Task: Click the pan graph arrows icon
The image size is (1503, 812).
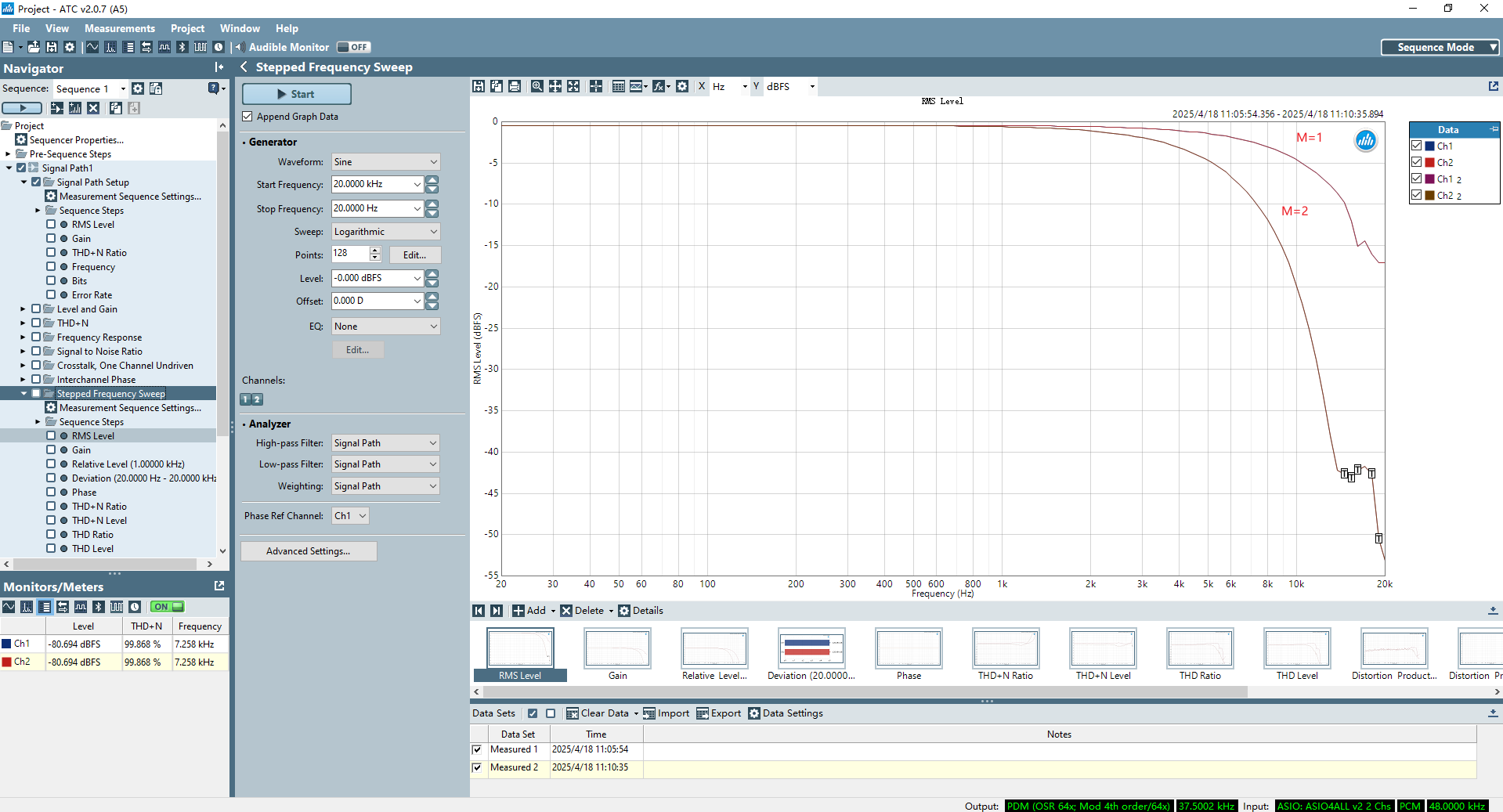Action: point(555,86)
